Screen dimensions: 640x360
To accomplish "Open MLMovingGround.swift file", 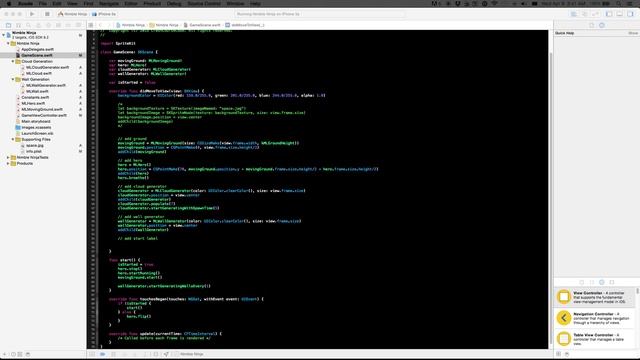I will pyautogui.click(x=42, y=109).
